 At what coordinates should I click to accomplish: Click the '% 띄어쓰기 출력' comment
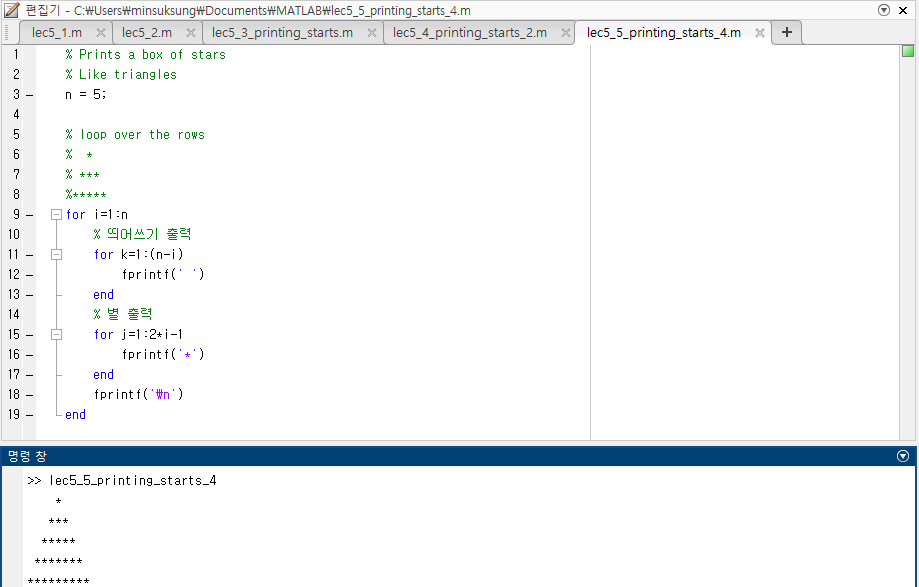click(x=142, y=234)
